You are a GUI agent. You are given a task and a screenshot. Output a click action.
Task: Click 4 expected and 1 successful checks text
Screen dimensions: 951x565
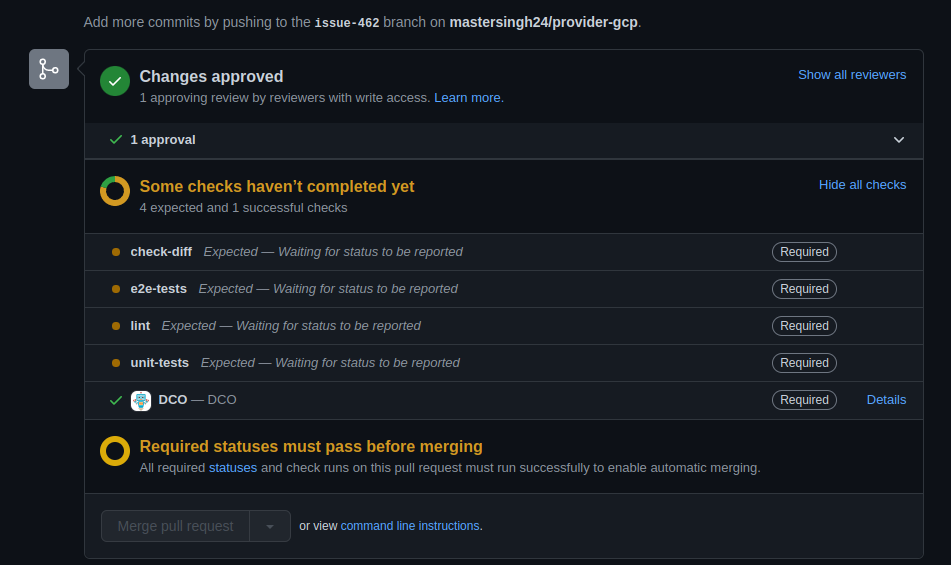pyautogui.click(x=243, y=208)
